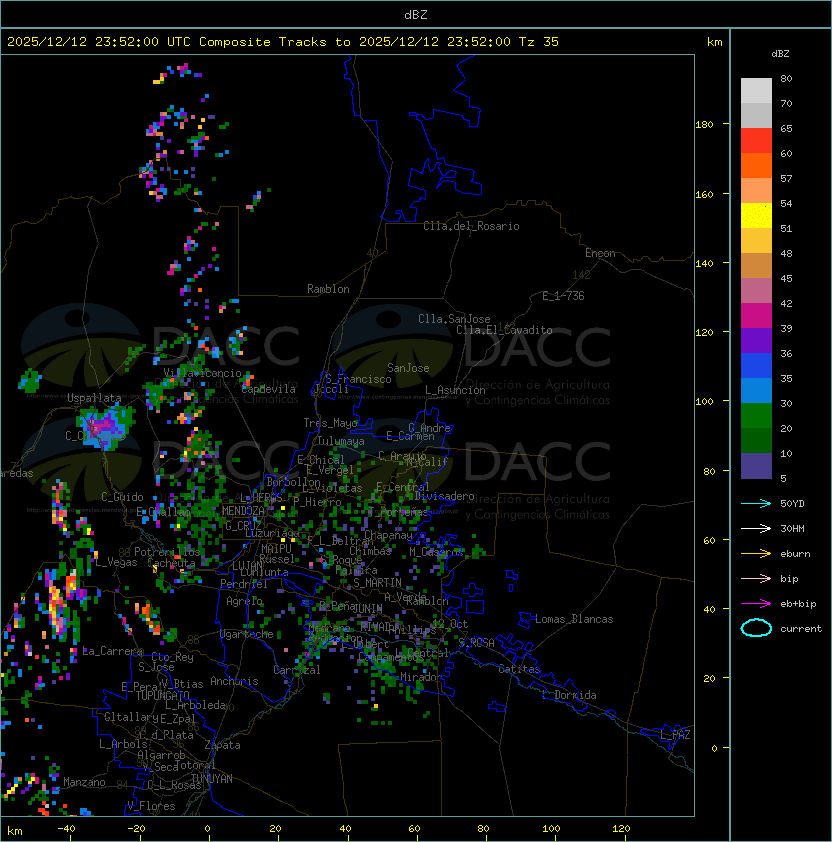Click the 'Catitas' label on map
The height and width of the screenshot is (842, 832).
point(519,669)
